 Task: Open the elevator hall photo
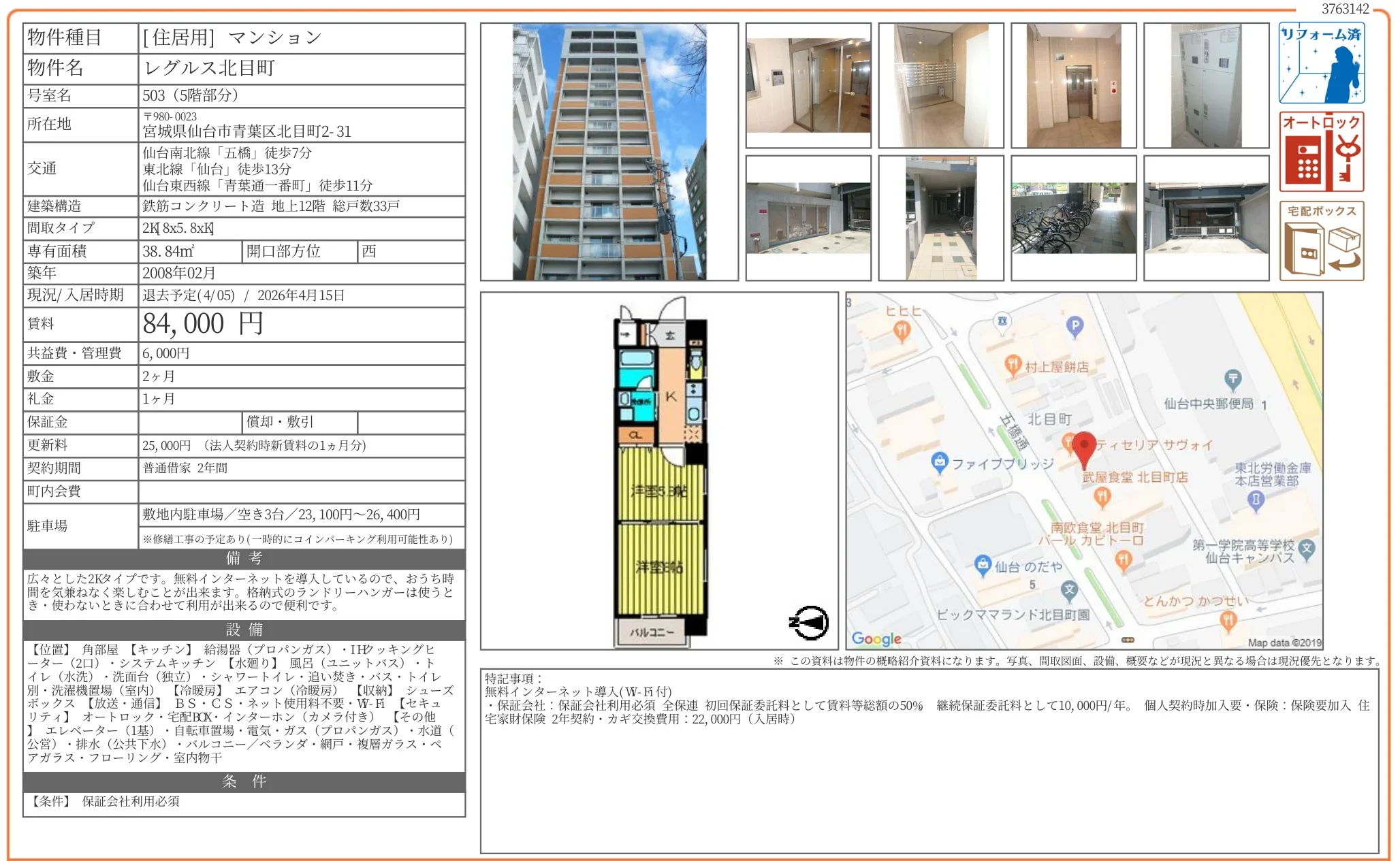tap(1073, 86)
